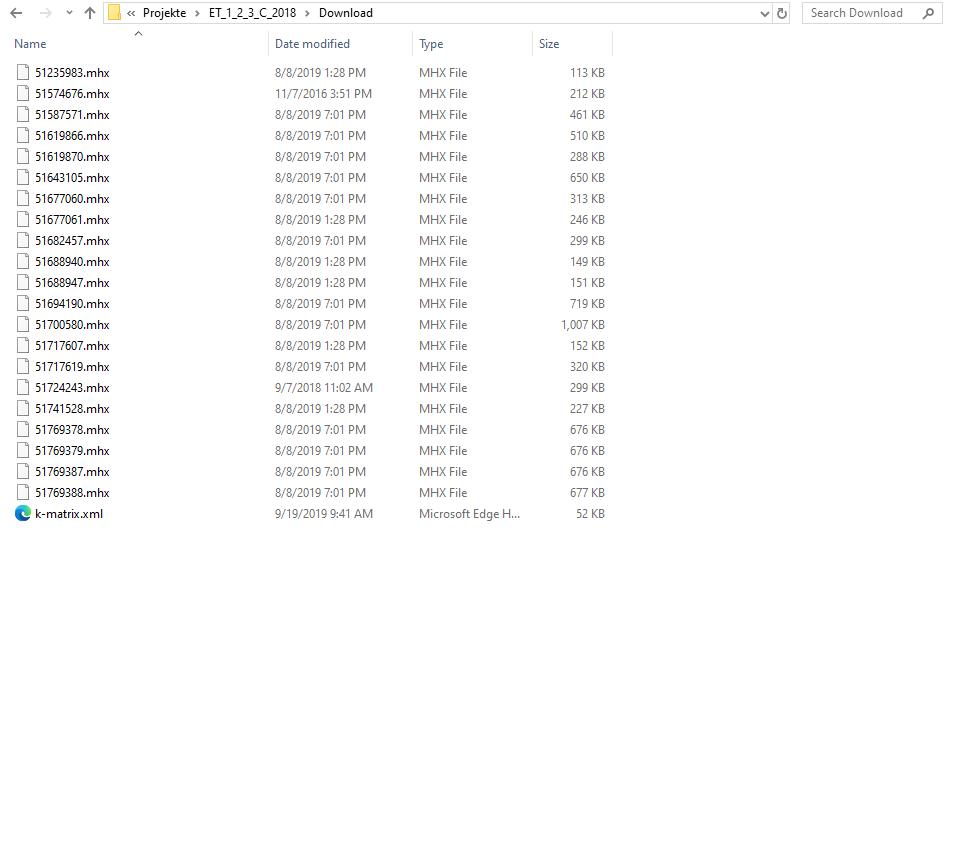Screen dimensions: 956x846
Task: Open subfolder arrow after ET_1_2_3_C_2018
Action: pos(307,13)
